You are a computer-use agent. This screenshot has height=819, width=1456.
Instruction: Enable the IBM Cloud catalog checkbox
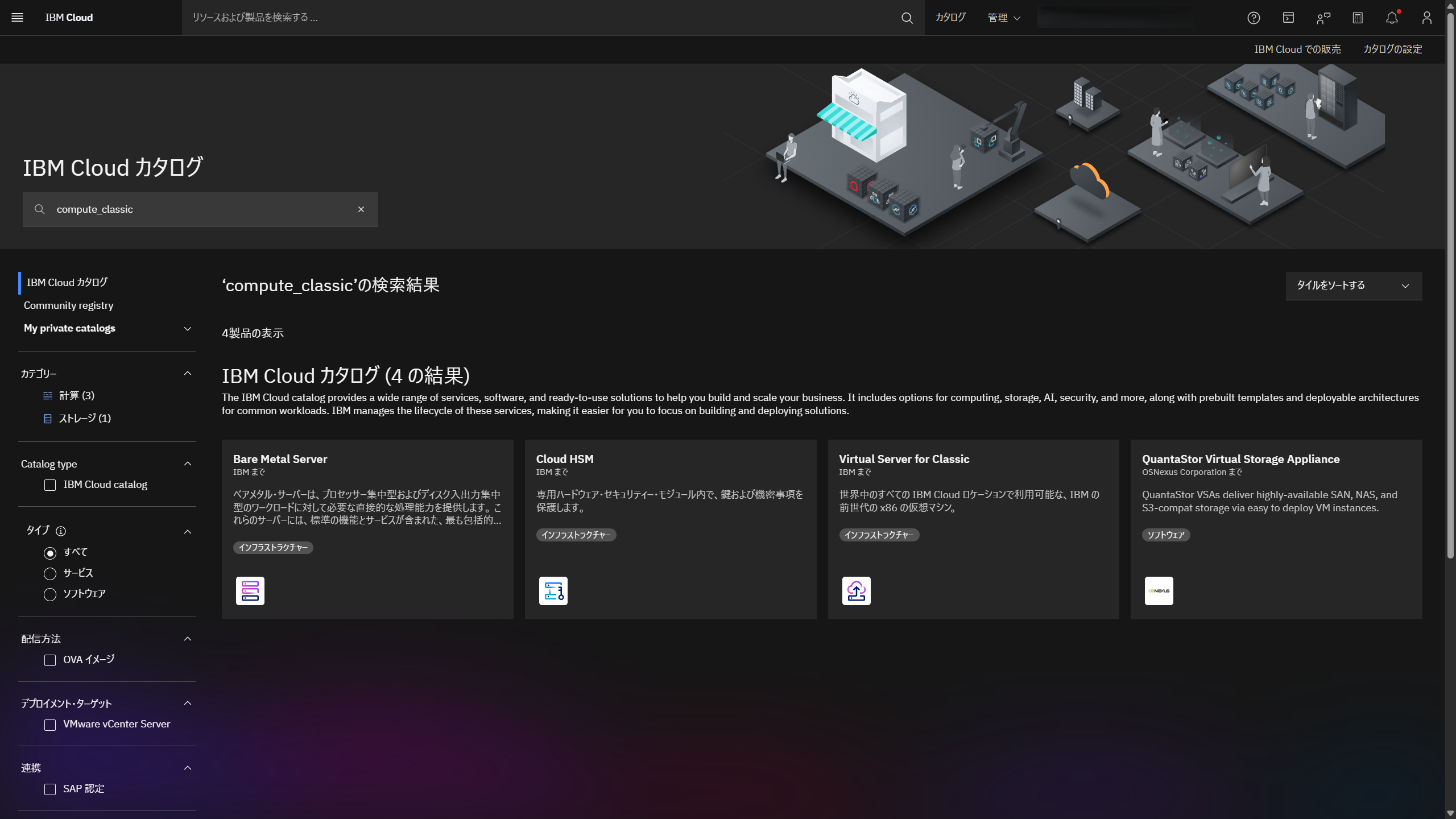click(50, 485)
